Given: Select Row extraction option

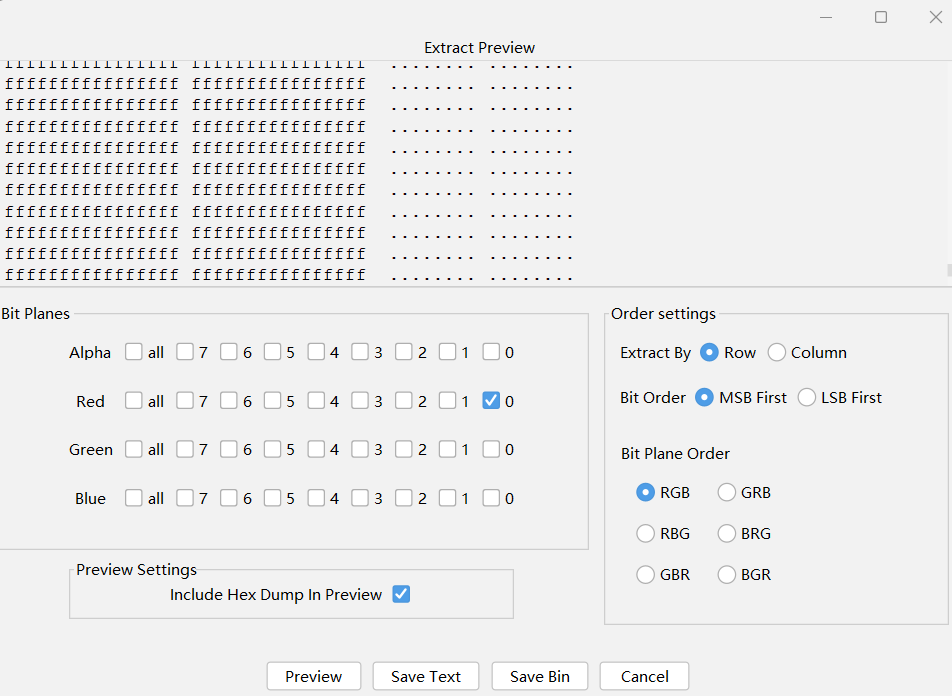Looking at the screenshot, I should click(x=710, y=352).
